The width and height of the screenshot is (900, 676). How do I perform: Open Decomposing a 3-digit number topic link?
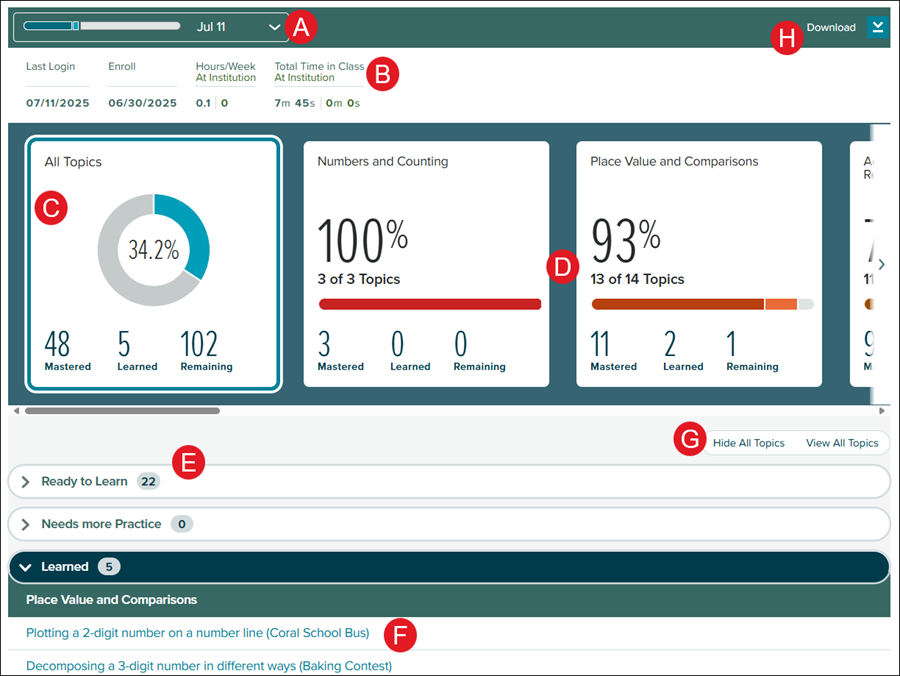(x=209, y=665)
